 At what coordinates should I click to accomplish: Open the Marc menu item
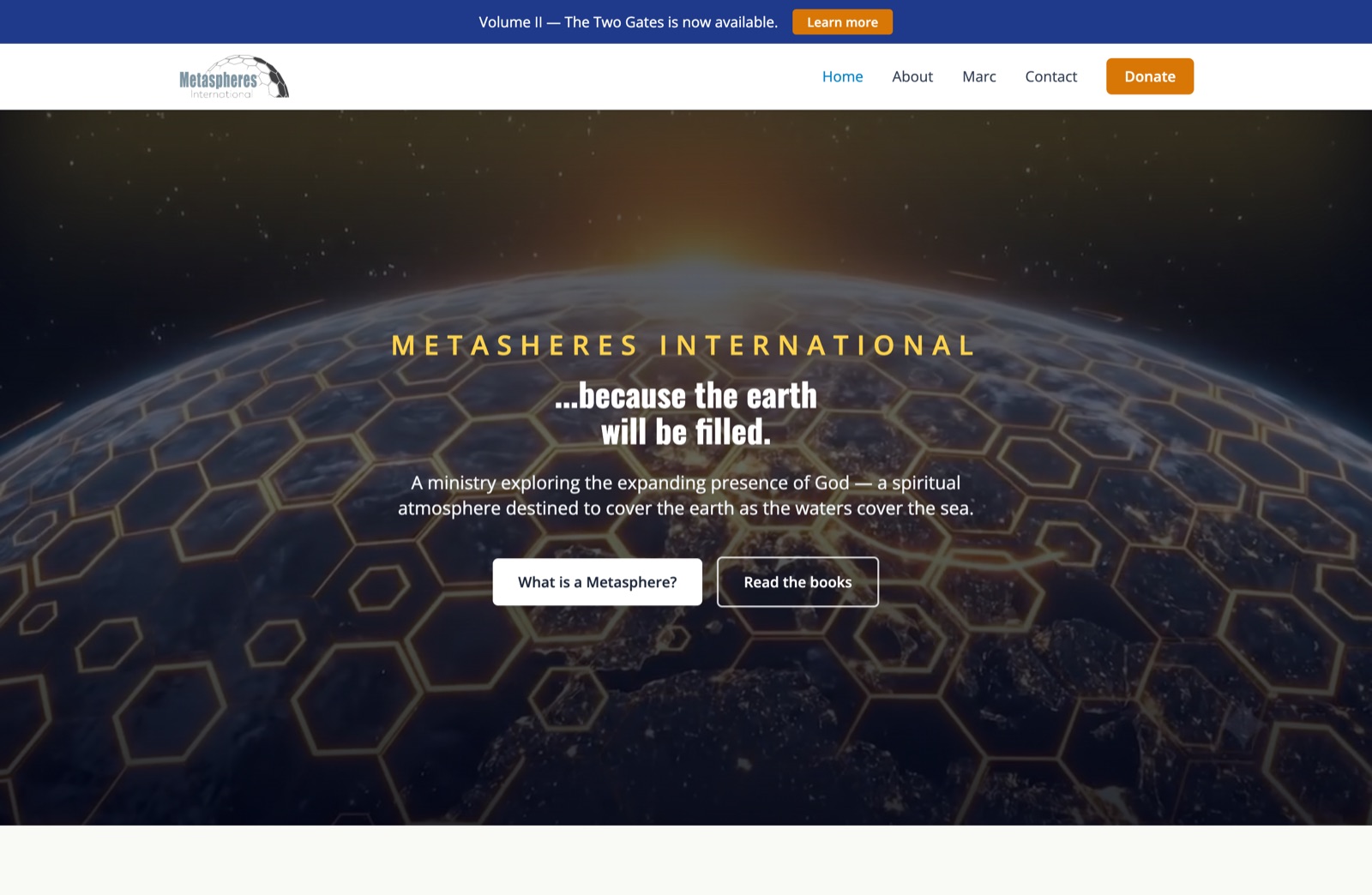coord(979,76)
